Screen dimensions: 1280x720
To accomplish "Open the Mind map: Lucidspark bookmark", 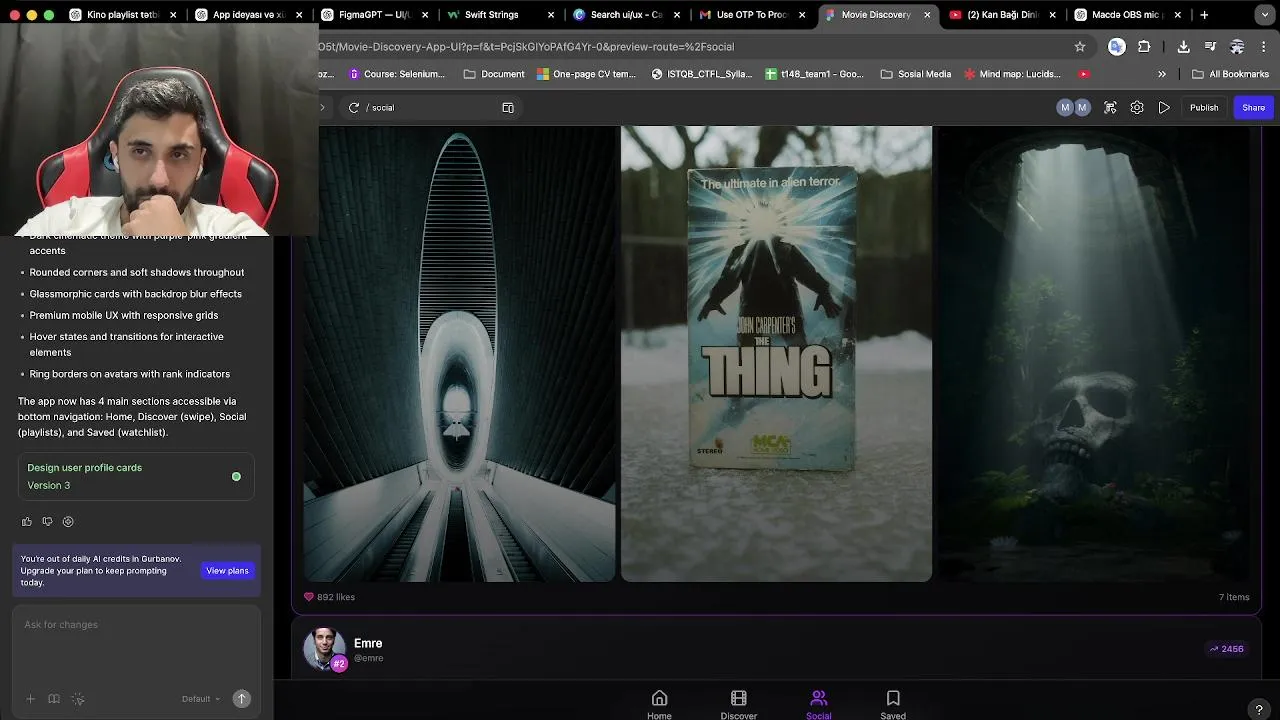I will 1012,74.
